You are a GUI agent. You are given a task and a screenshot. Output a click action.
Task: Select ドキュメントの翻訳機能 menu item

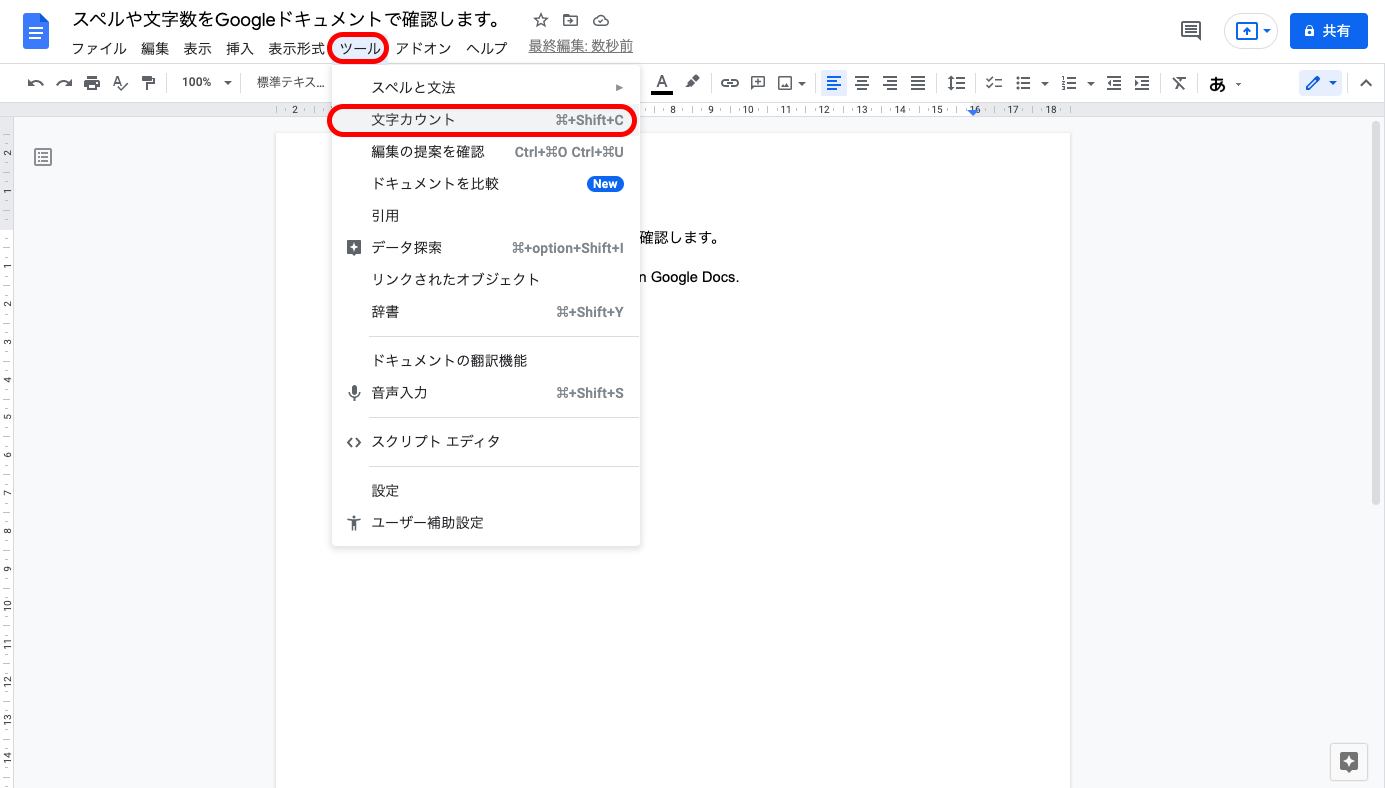486,361
